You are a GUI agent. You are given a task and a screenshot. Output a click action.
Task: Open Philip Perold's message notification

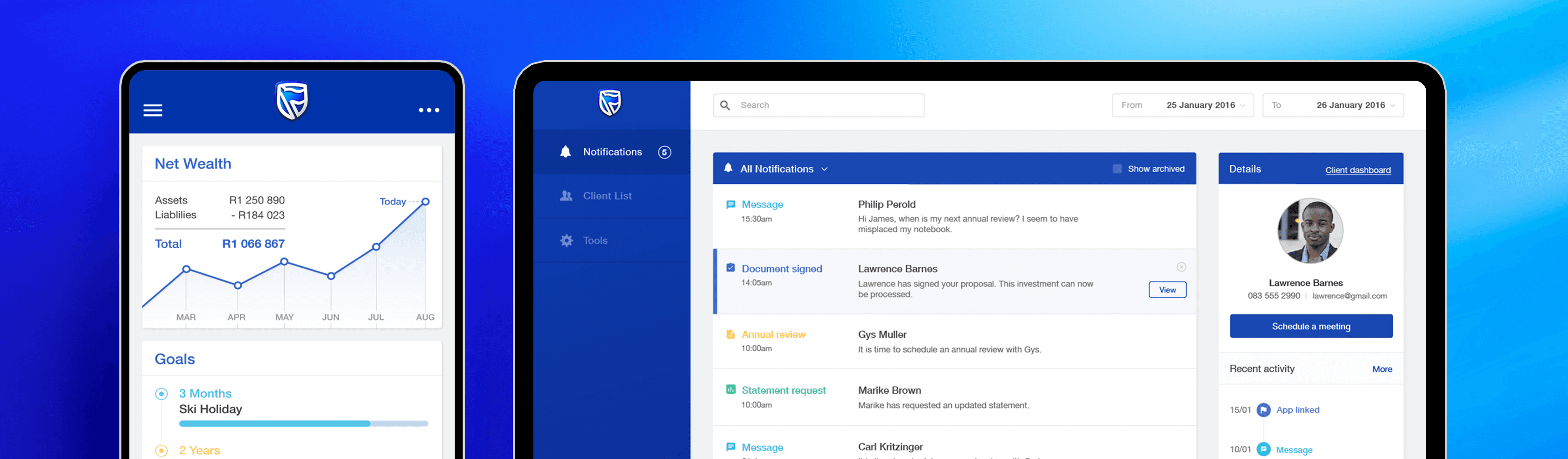coord(954,216)
